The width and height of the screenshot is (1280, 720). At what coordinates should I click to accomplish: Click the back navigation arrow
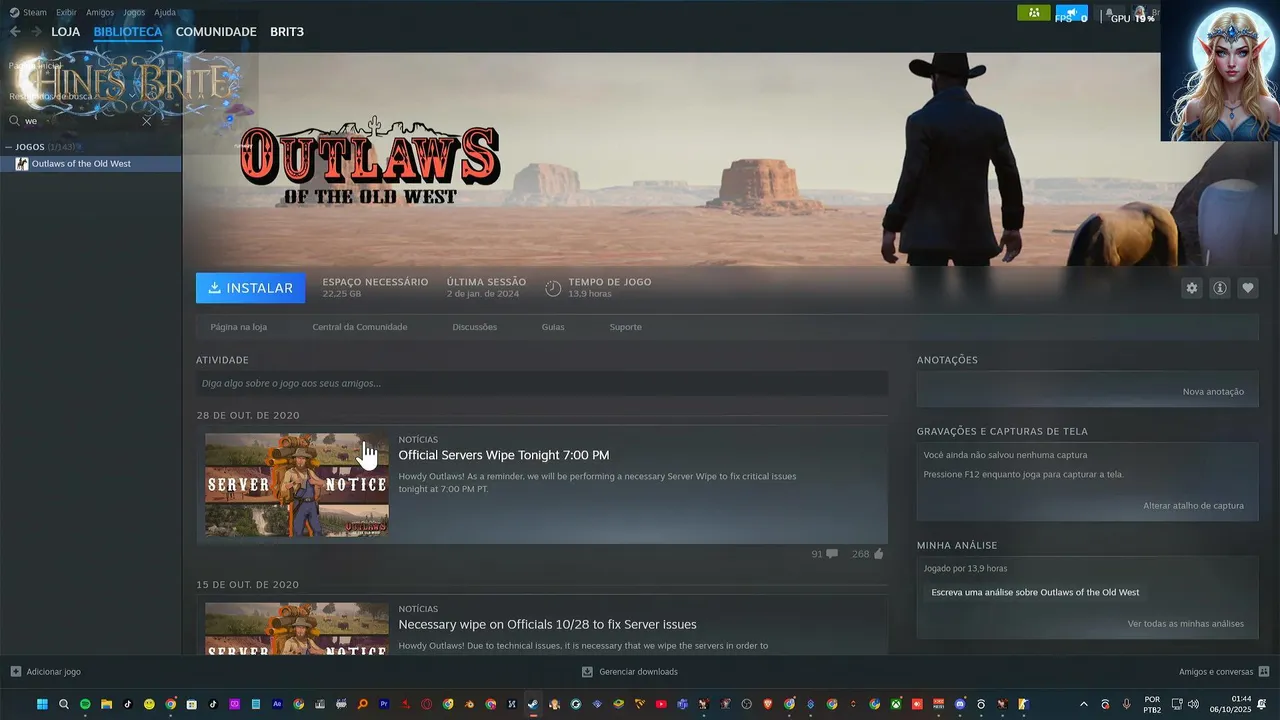tap(15, 32)
